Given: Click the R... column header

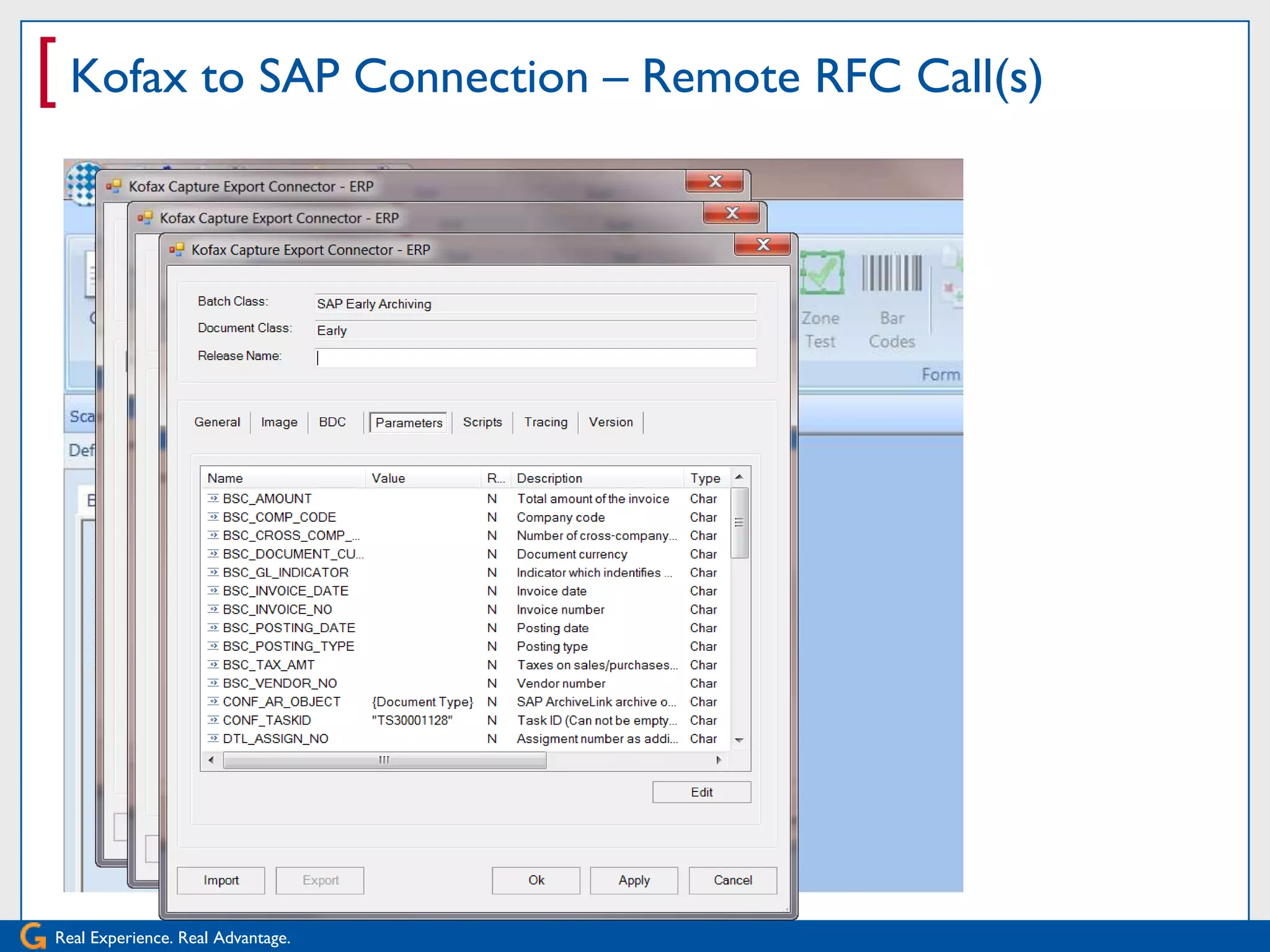Looking at the screenshot, I should click(x=496, y=478).
